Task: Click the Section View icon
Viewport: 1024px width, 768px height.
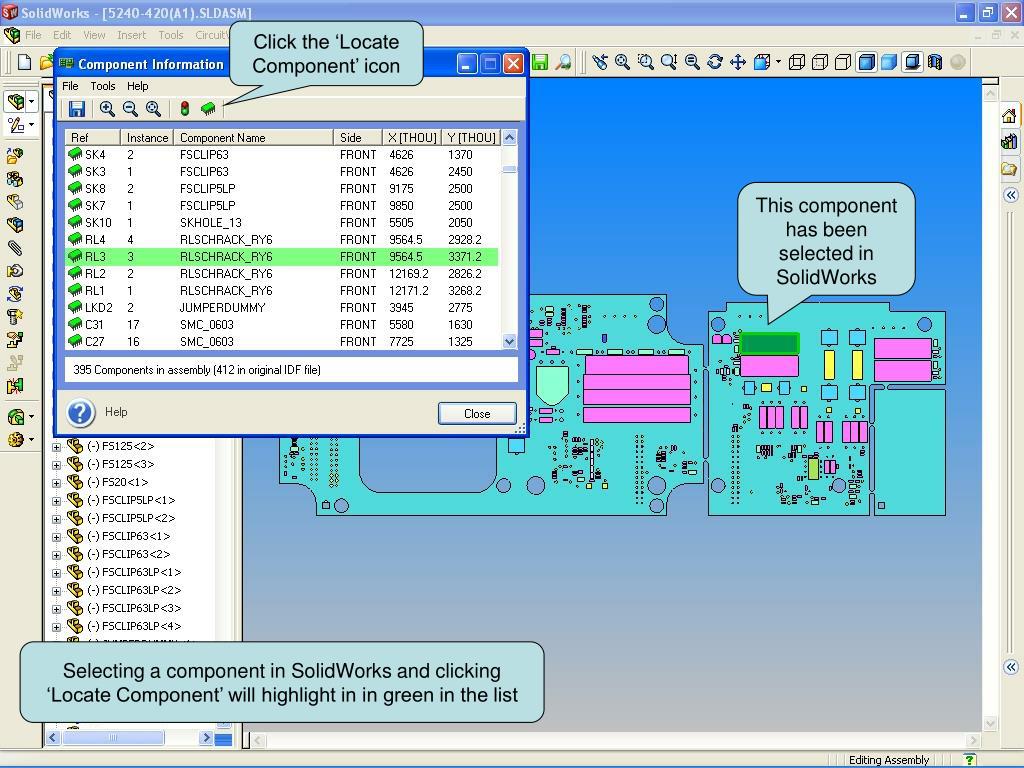Action: click(935, 62)
